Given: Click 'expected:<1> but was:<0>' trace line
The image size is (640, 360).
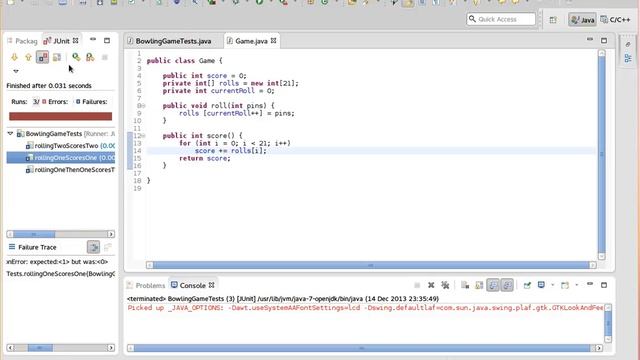Looking at the screenshot, I should point(57,262).
